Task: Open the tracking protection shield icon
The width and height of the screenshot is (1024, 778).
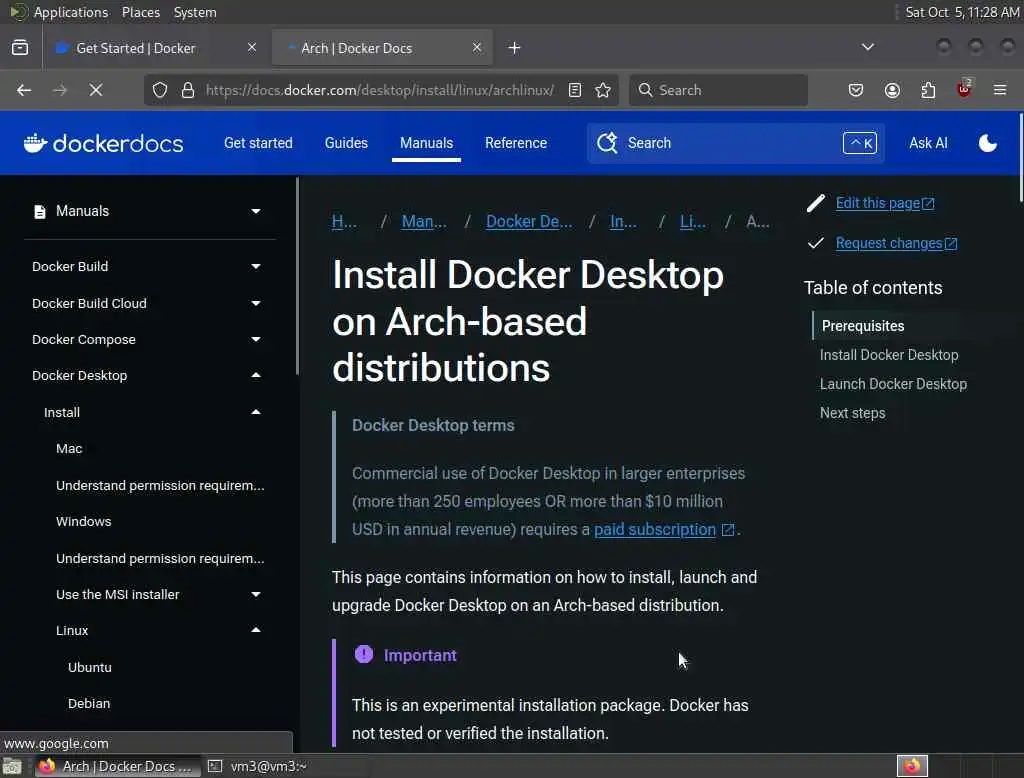Action: coord(160,90)
